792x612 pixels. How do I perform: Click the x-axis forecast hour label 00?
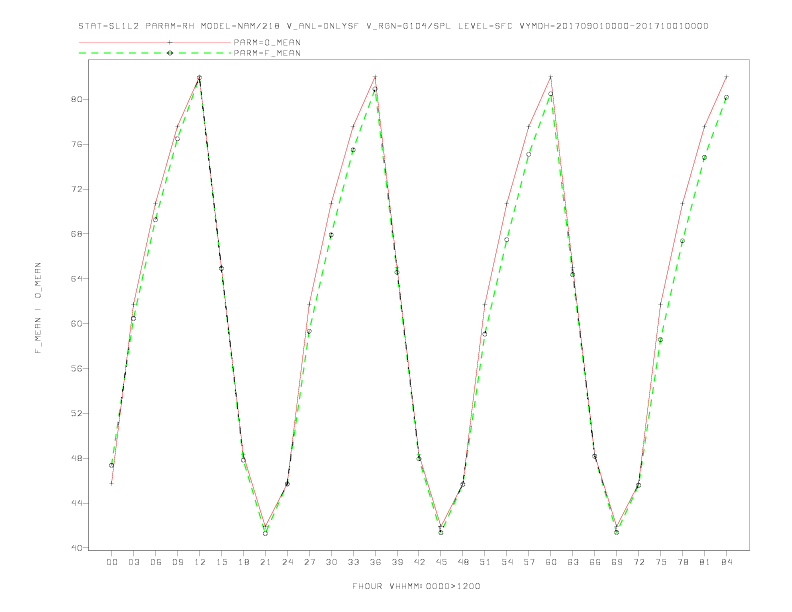(112, 562)
